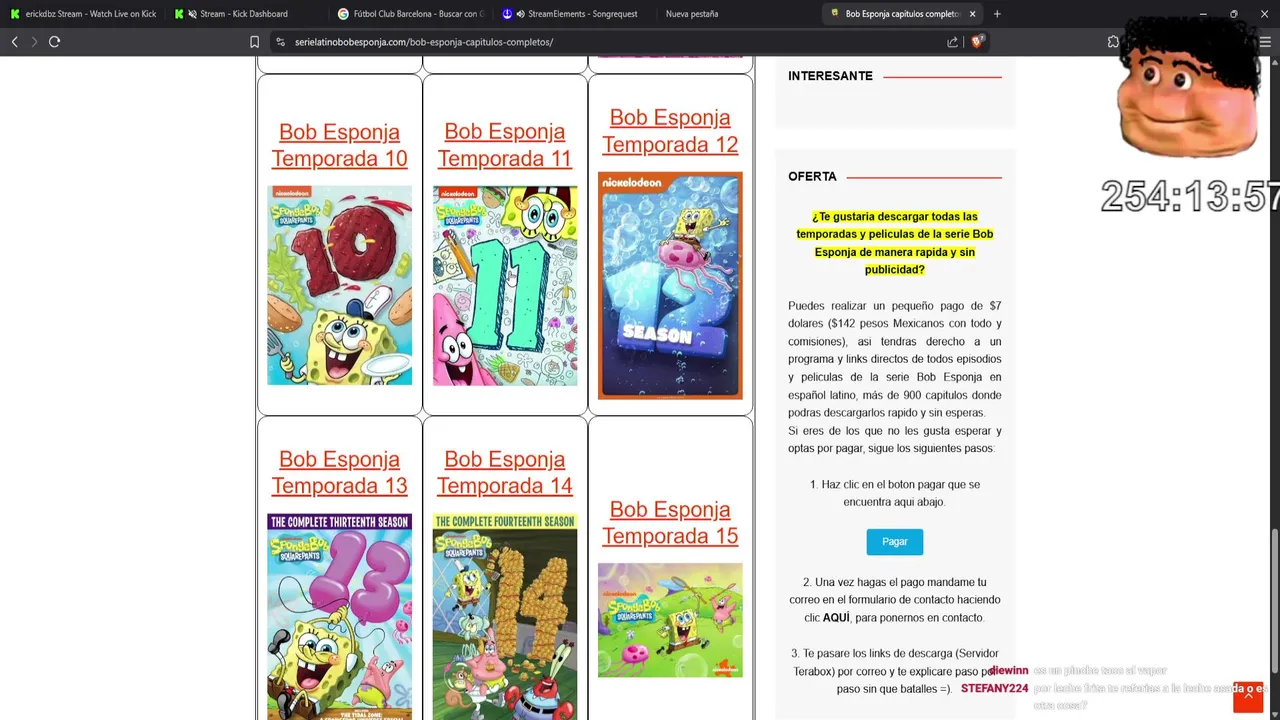Open site information icon in address bar
This screenshot has height=720, width=1280.
click(x=280, y=42)
